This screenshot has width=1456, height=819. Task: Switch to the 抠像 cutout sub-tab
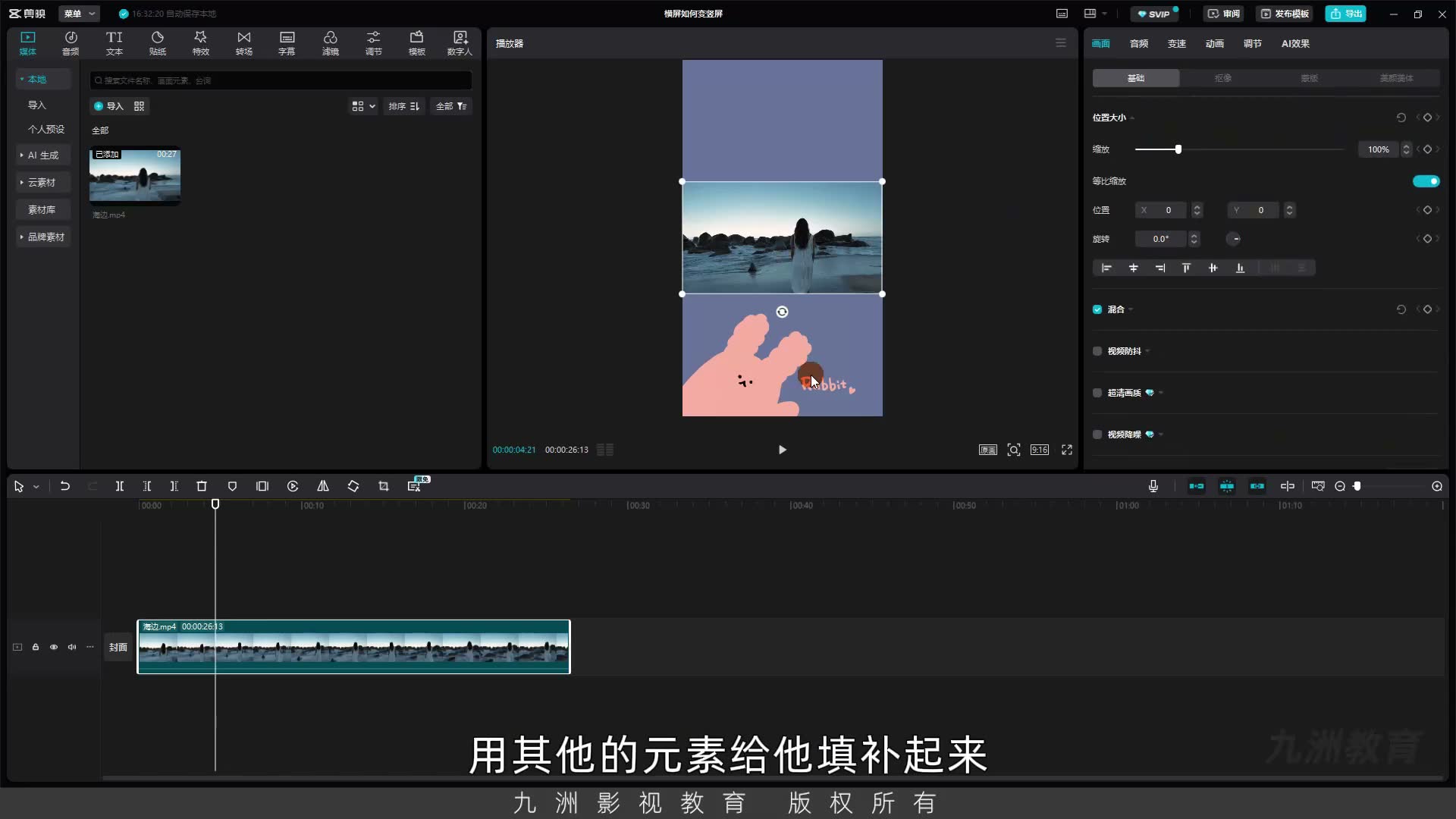1223,78
